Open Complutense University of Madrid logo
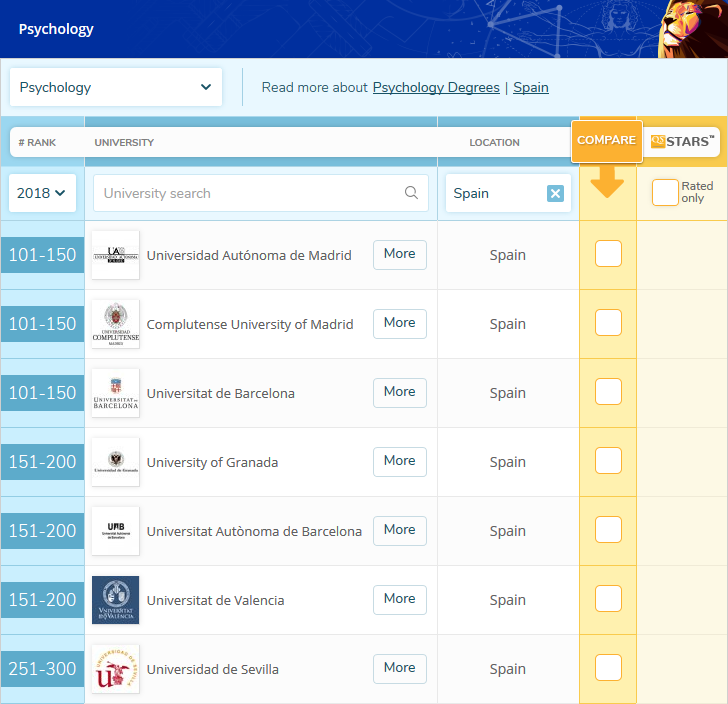Viewport: 728px width, 704px height. tap(116, 324)
